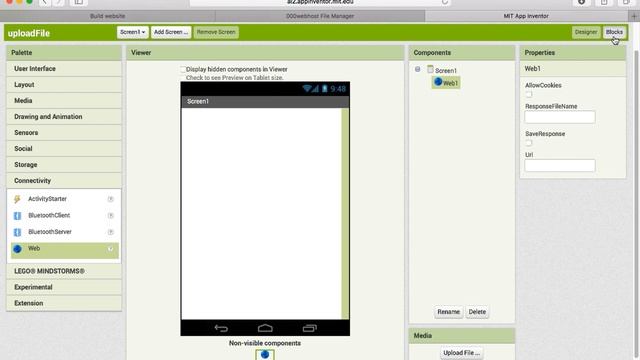
Task: Collapse the Screen1 tree node
Action: click(x=418, y=69)
